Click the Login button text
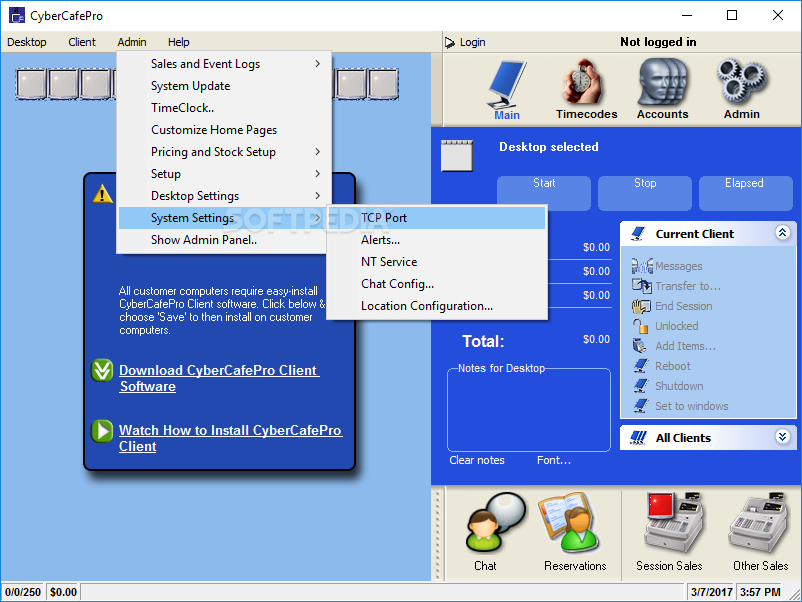The width and height of the screenshot is (802, 602). click(473, 42)
